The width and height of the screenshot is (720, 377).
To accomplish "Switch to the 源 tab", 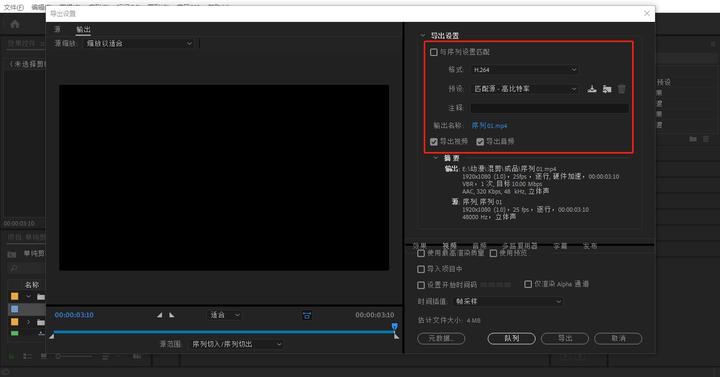I will (57, 29).
